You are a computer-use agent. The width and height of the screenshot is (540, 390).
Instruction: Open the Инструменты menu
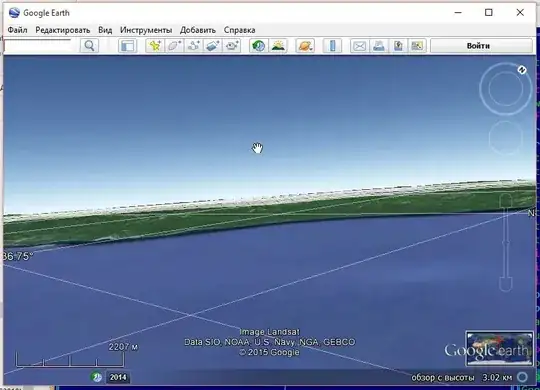pyautogui.click(x=146, y=30)
